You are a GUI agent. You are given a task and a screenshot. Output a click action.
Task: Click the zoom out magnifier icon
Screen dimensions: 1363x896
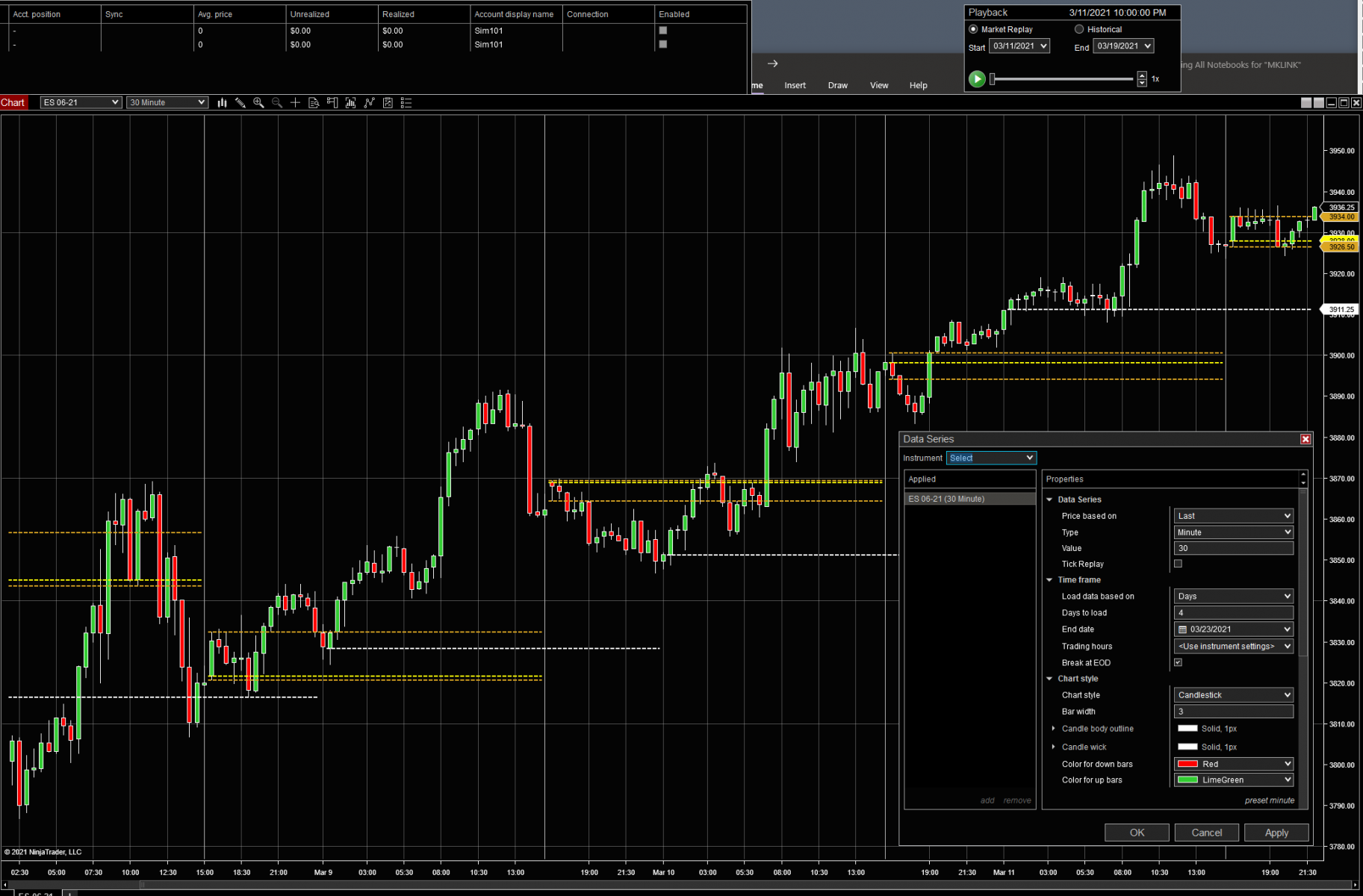click(277, 103)
